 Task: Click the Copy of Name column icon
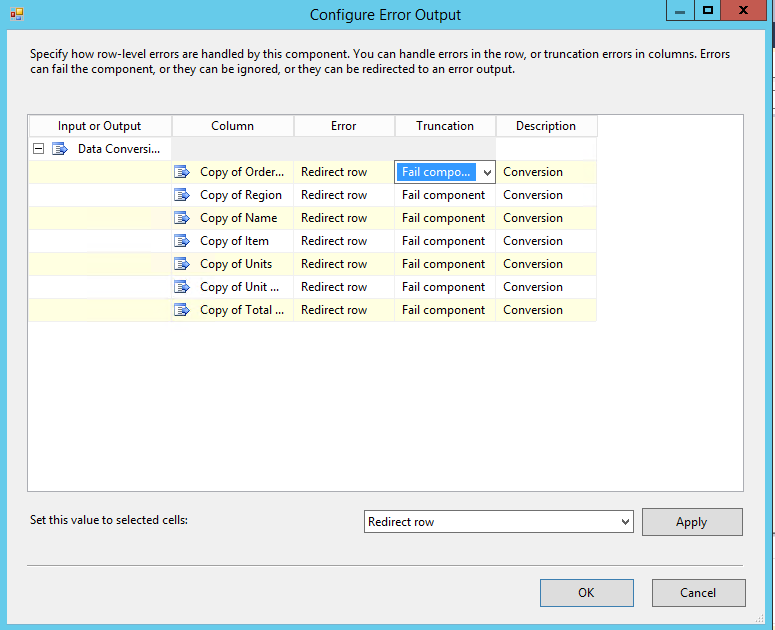coord(182,218)
